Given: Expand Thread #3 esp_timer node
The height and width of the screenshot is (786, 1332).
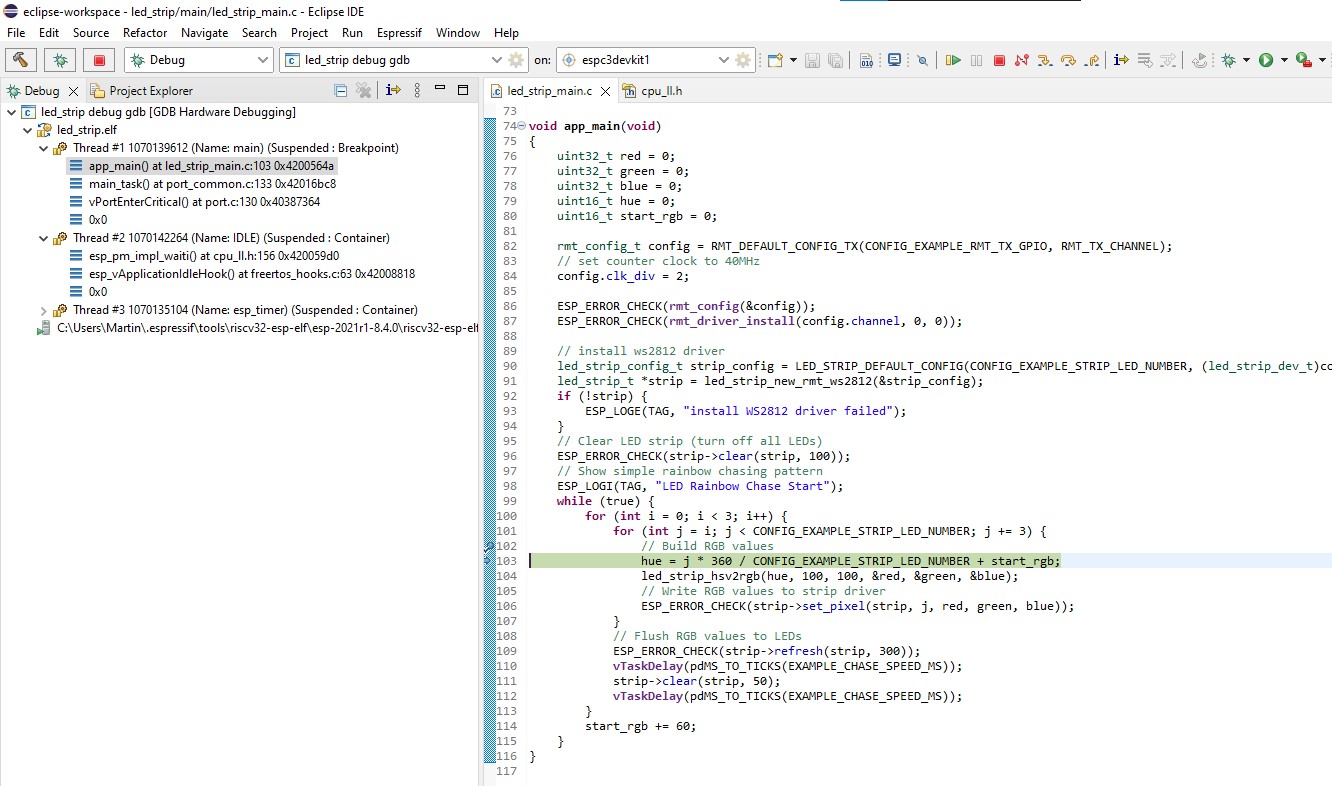Looking at the screenshot, I should click(x=43, y=310).
